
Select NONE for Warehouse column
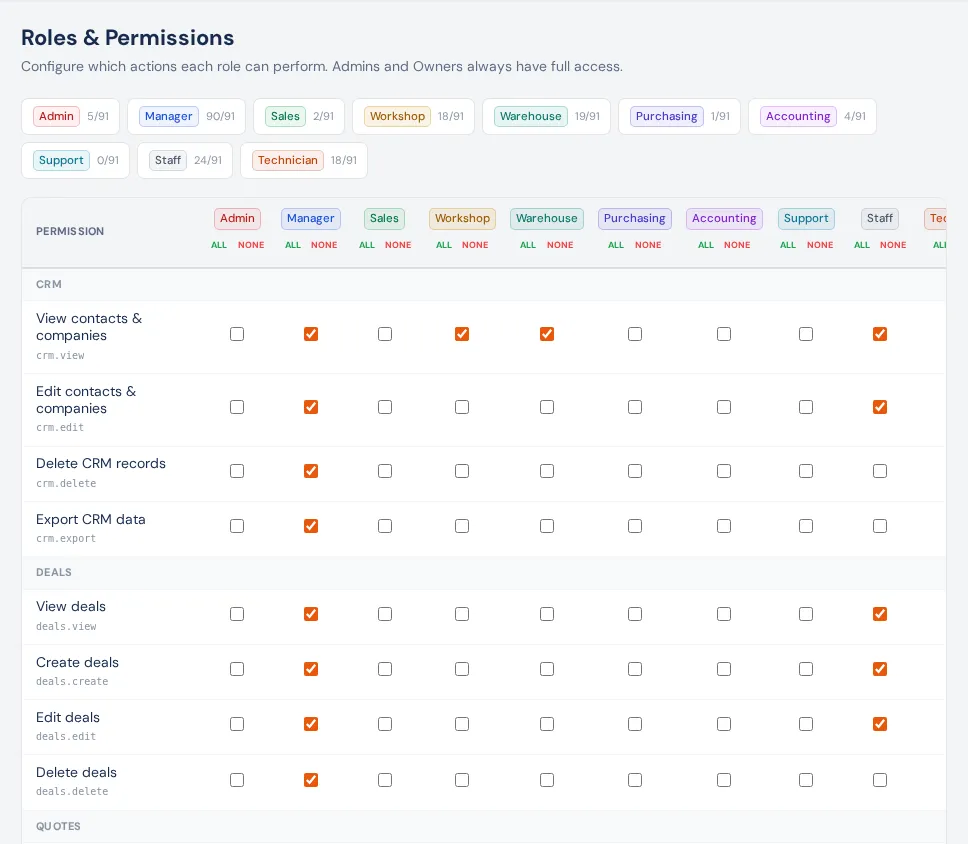560,245
